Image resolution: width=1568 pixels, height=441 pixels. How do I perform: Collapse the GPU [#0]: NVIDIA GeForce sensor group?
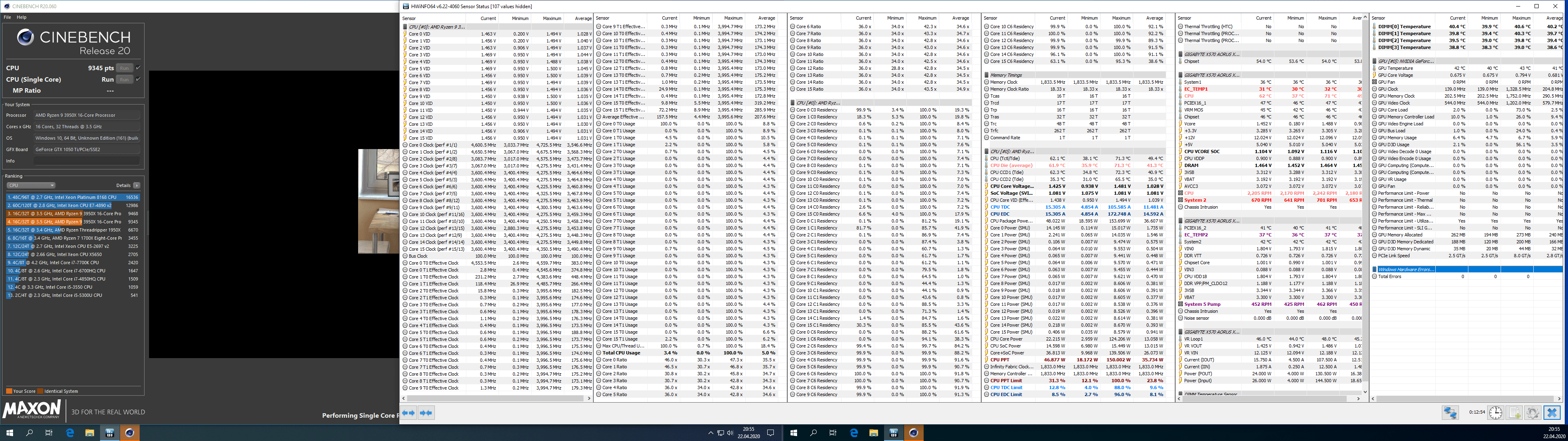pos(1374,61)
